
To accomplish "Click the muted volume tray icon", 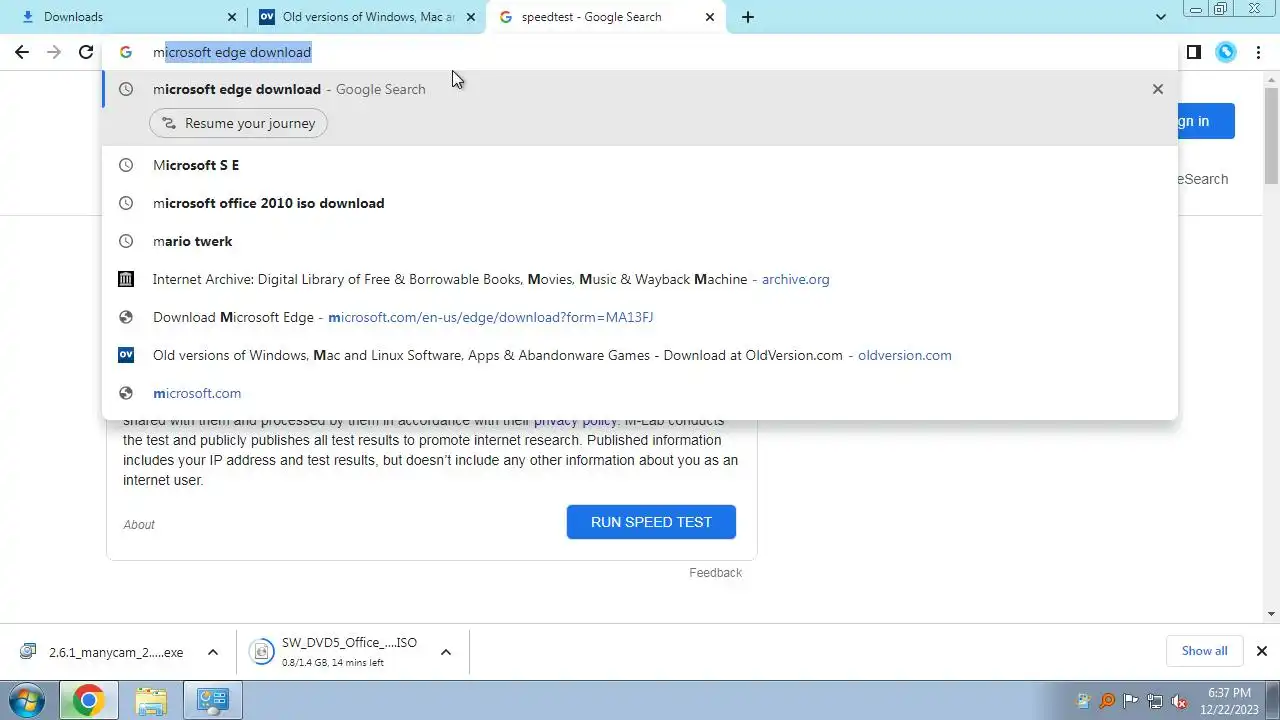I will [1180, 701].
